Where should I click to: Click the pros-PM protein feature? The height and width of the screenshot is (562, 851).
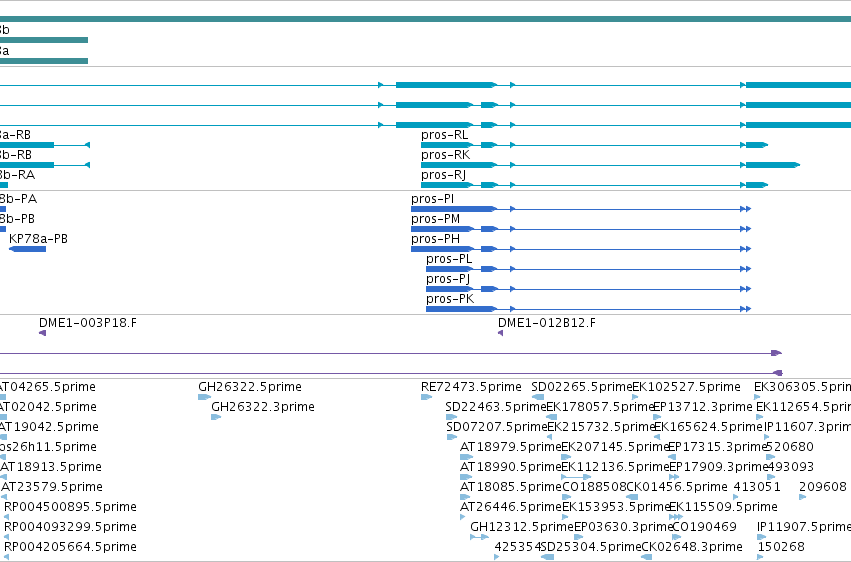[x=581, y=229]
